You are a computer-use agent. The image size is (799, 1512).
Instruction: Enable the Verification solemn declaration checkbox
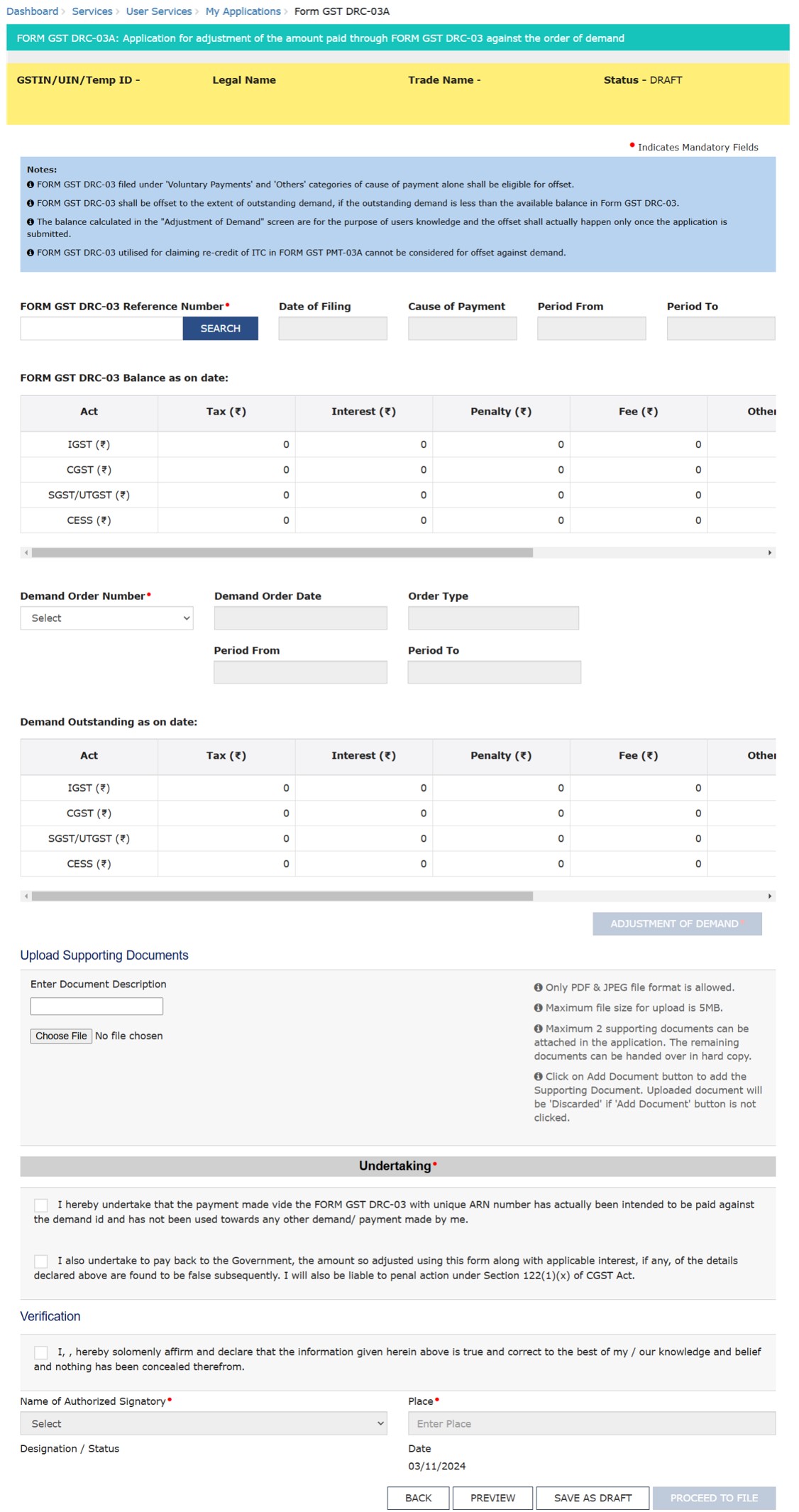[x=41, y=1352]
